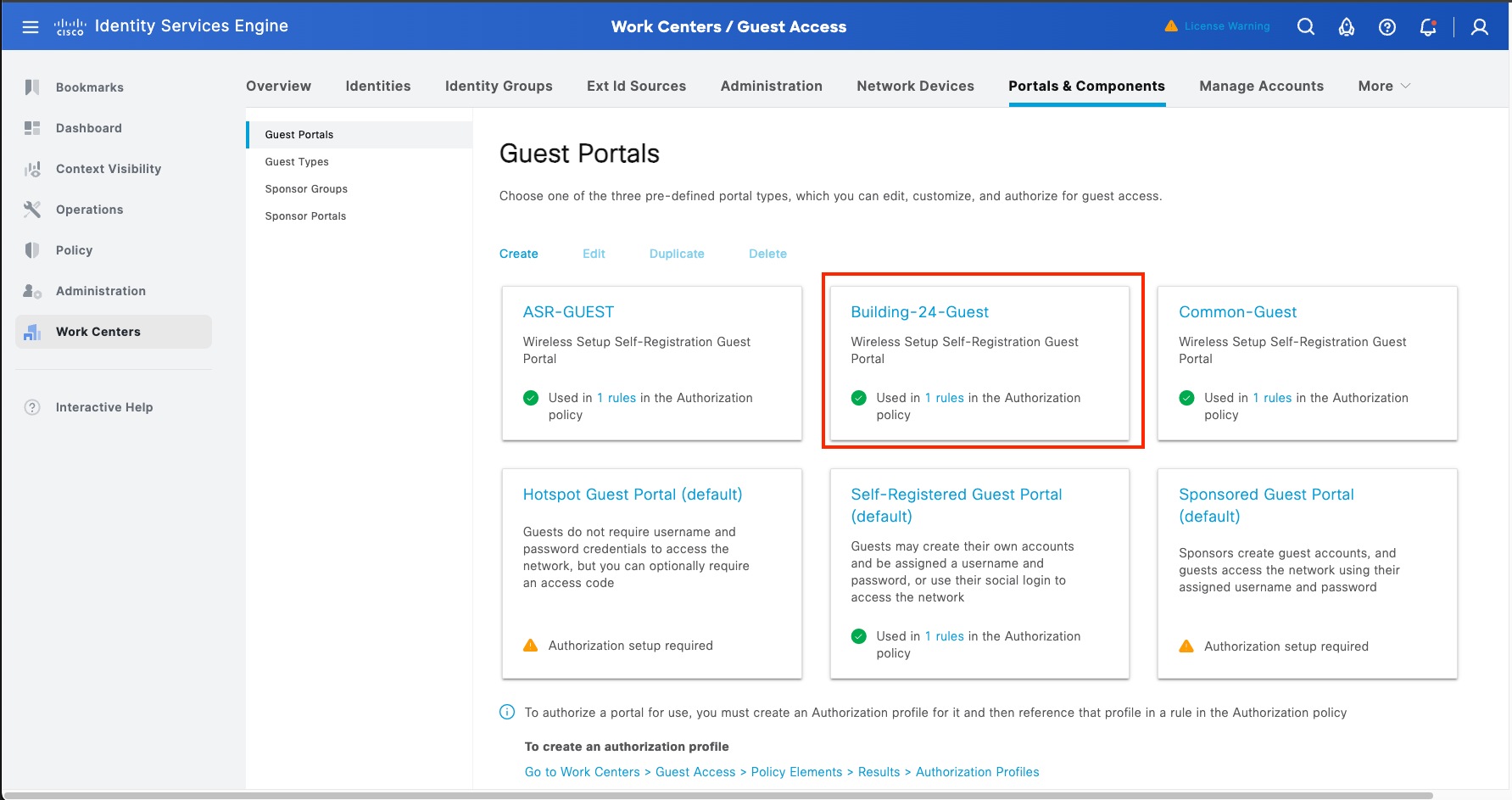Click the Create button

pyautogui.click(x=519, y=254)
